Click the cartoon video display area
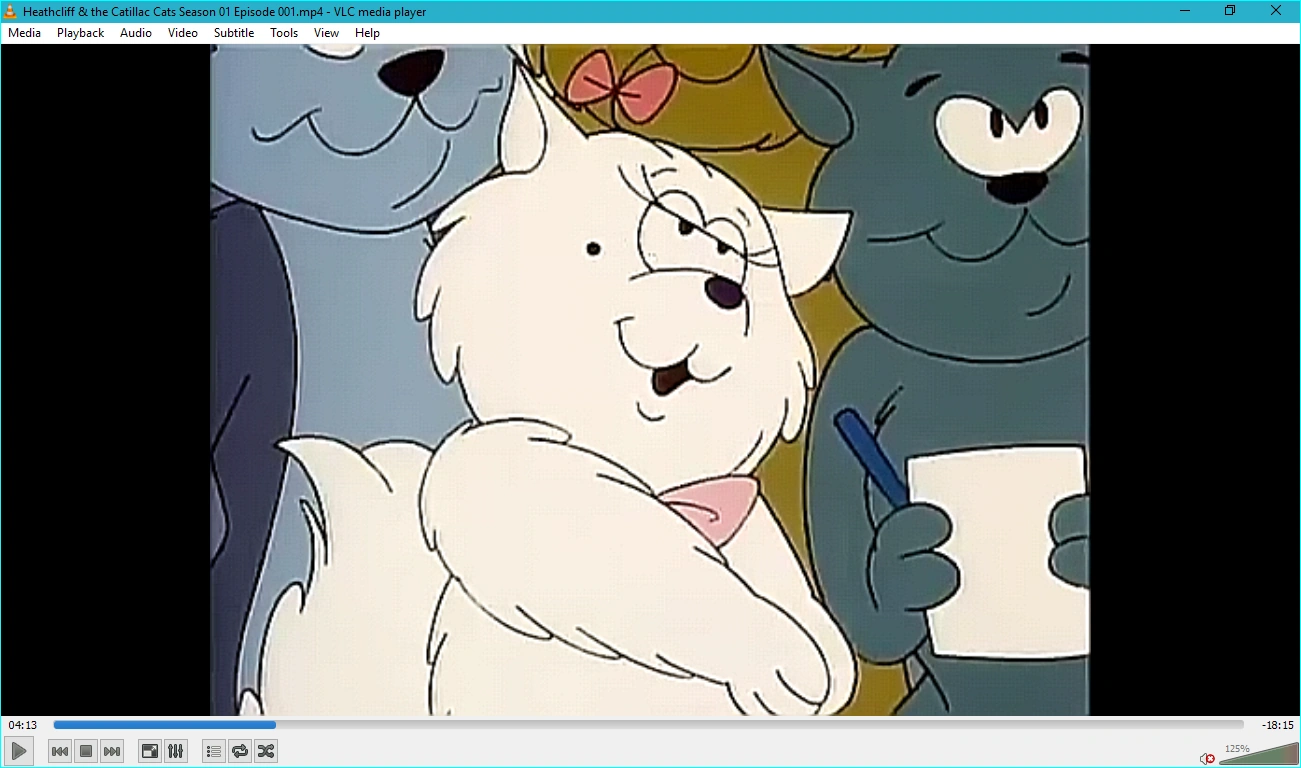The height and width of the screenshot is (768, 1301). (x=650, y=380)
